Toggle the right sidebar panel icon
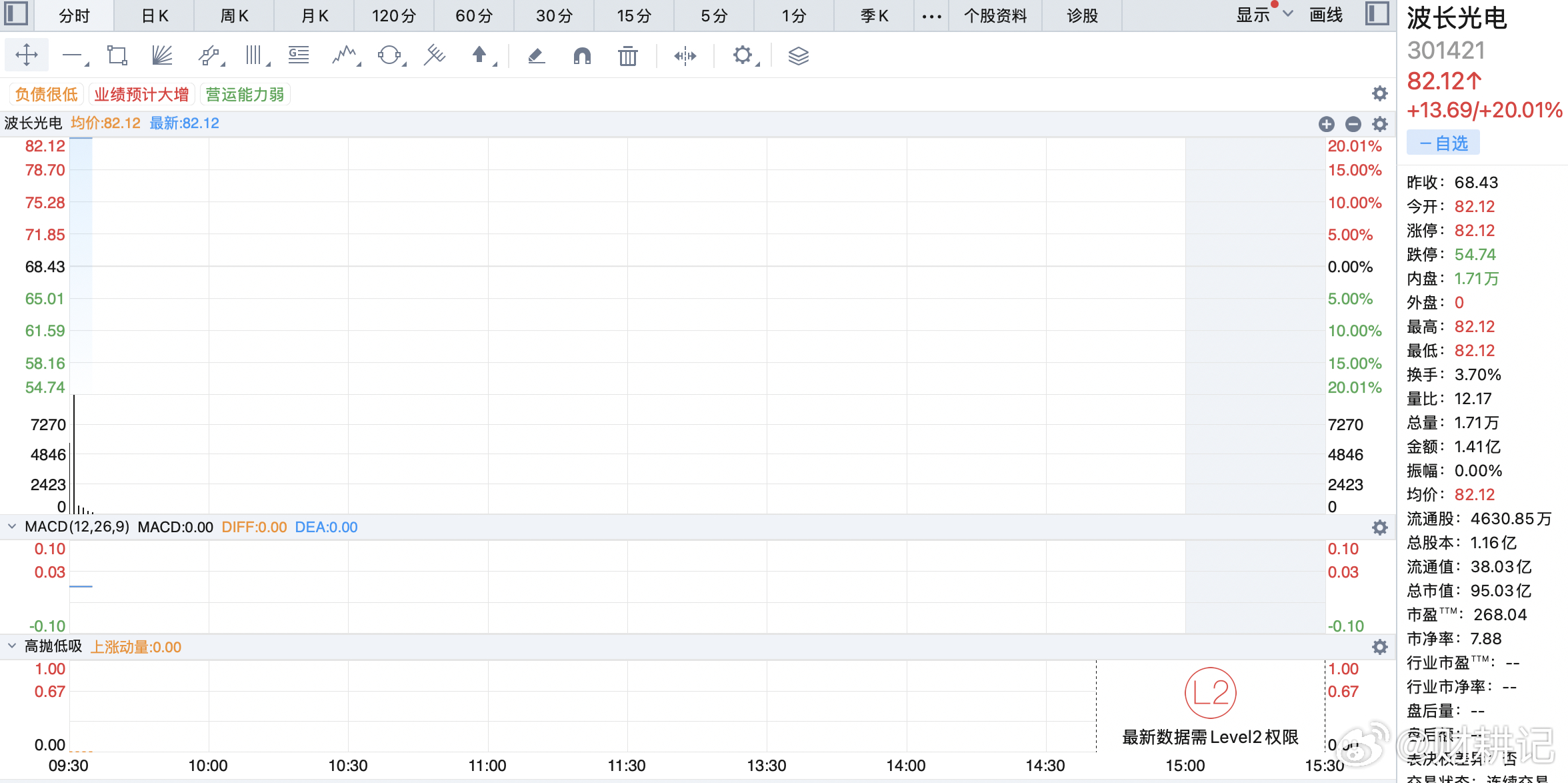 pos(1377,14)
